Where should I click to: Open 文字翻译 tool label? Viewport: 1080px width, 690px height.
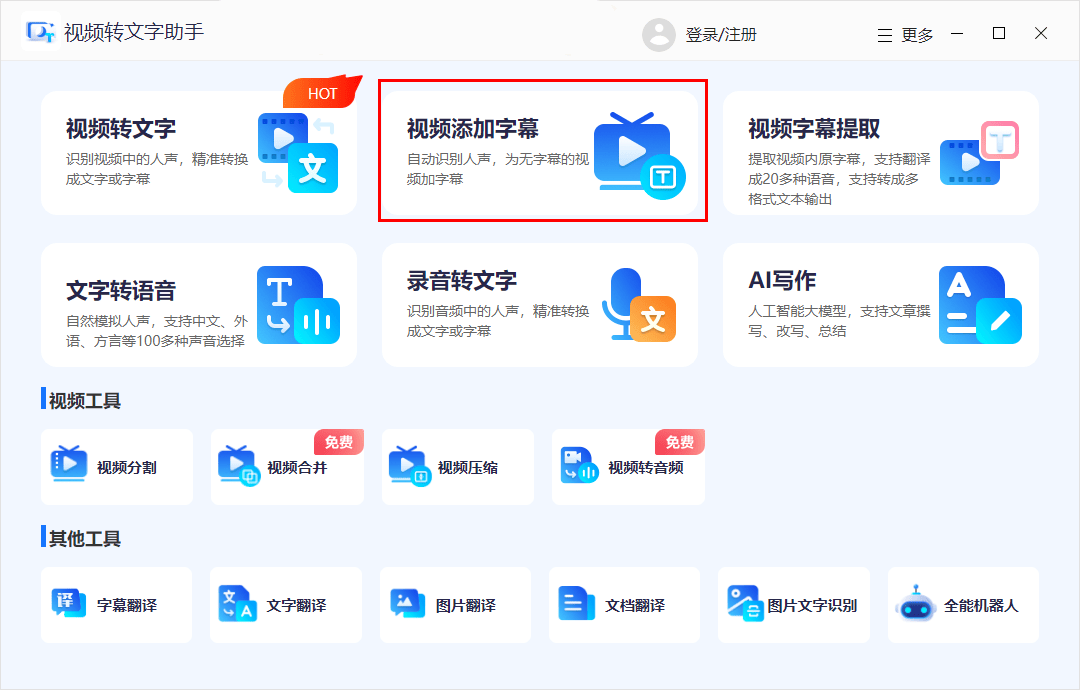click(296, 605)
